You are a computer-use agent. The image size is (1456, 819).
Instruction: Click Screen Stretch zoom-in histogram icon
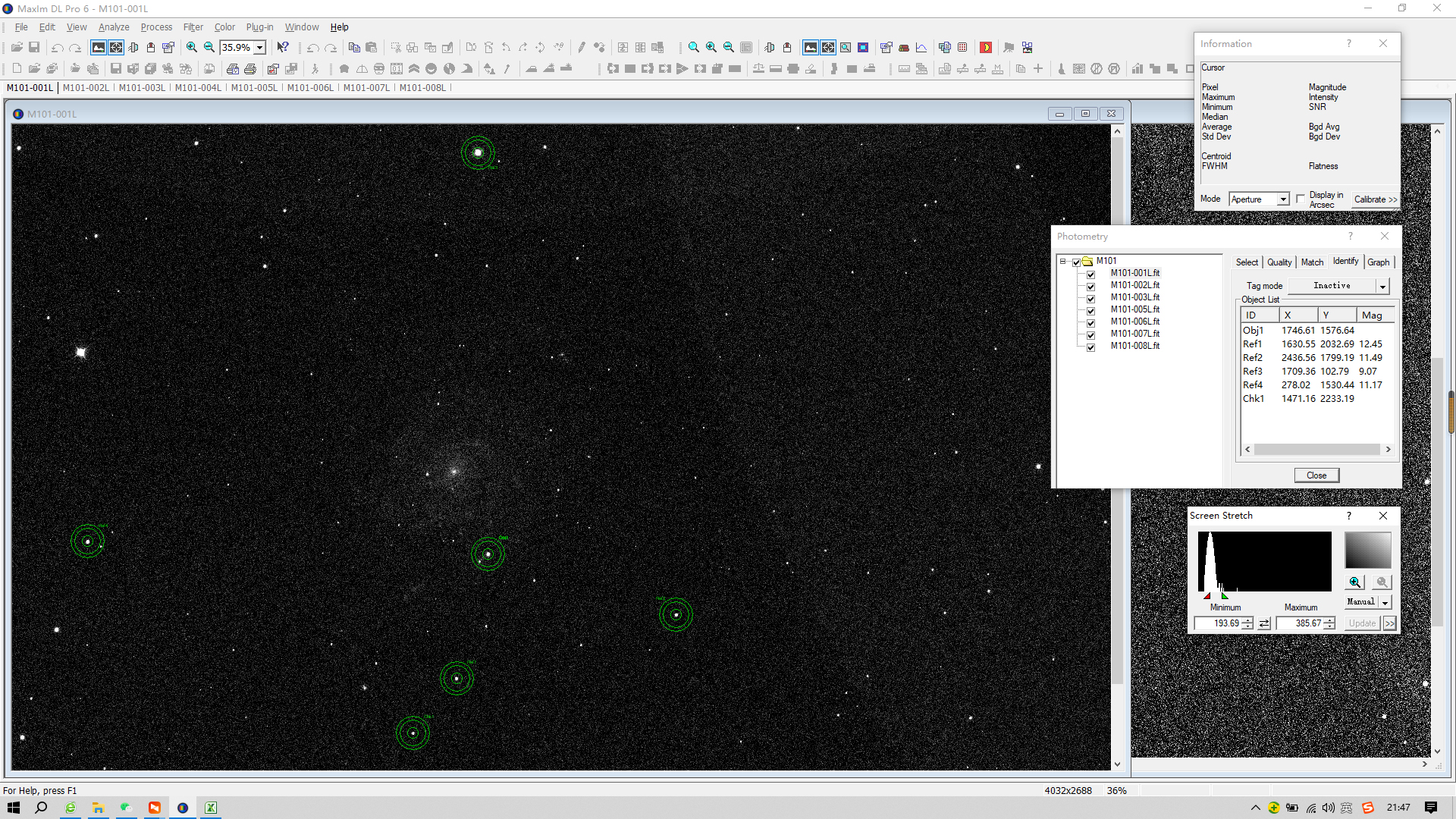1355,582
